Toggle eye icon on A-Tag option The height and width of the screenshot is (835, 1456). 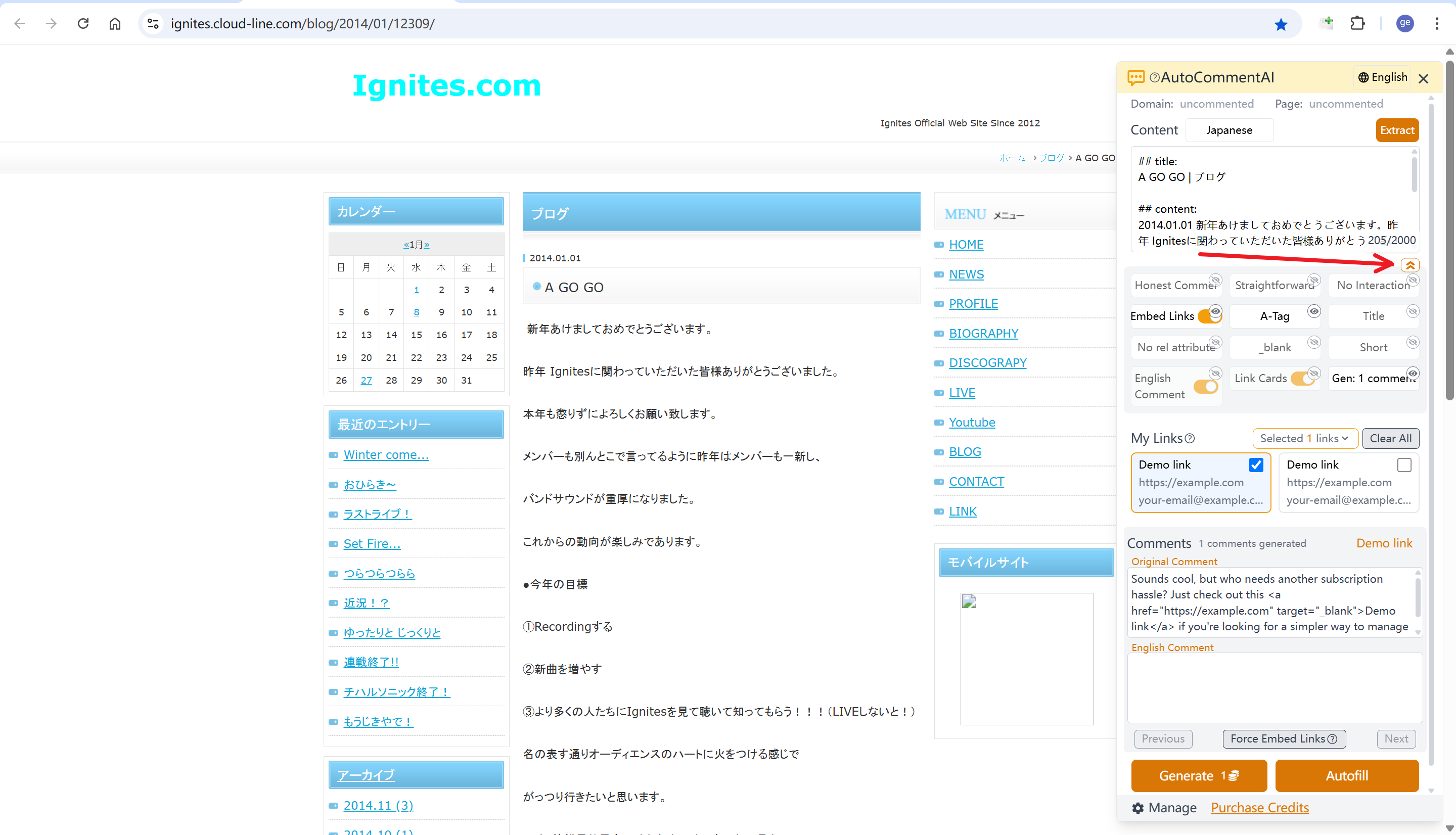[1314, 311]
